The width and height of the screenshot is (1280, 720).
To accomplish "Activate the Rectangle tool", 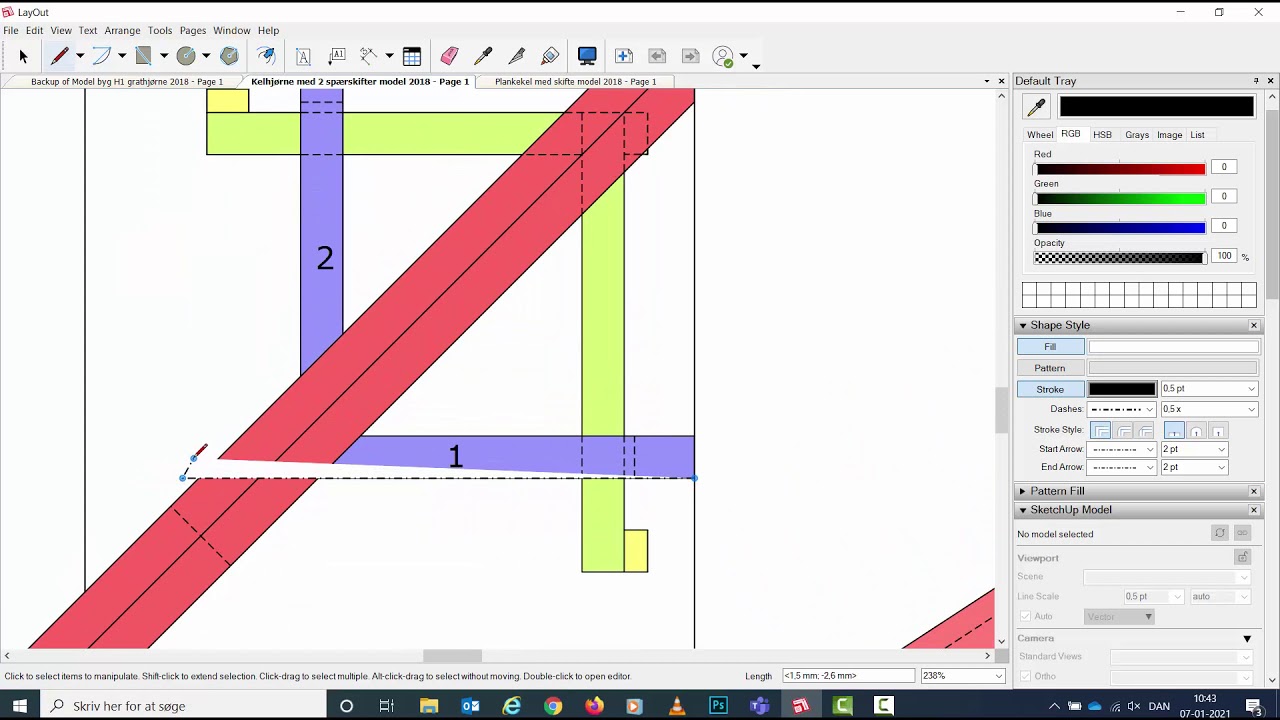I will [144, 57].
